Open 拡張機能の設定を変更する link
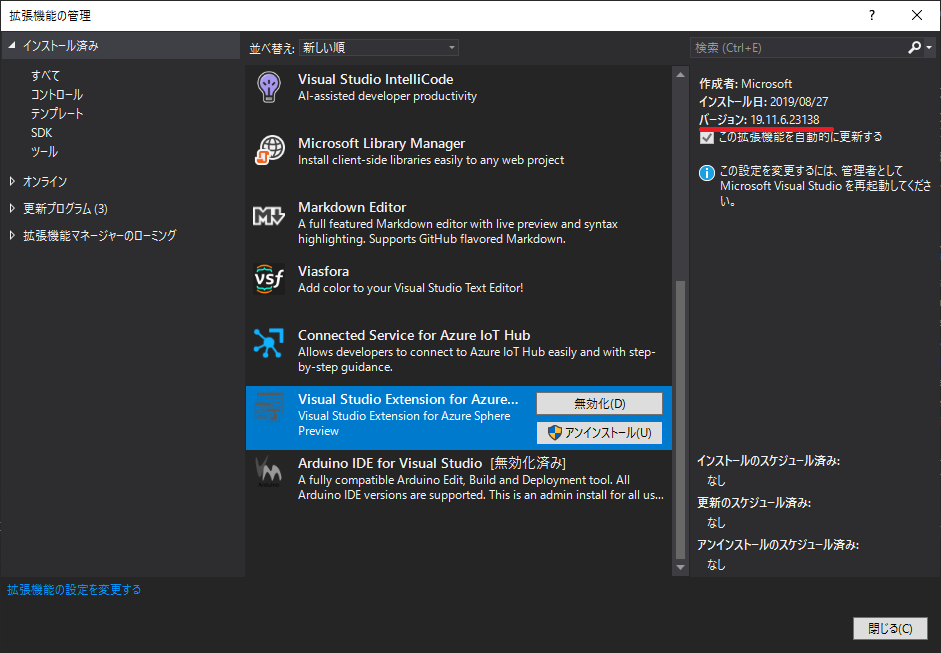This screenshot has height=653, width=941. tap(74, 589)
